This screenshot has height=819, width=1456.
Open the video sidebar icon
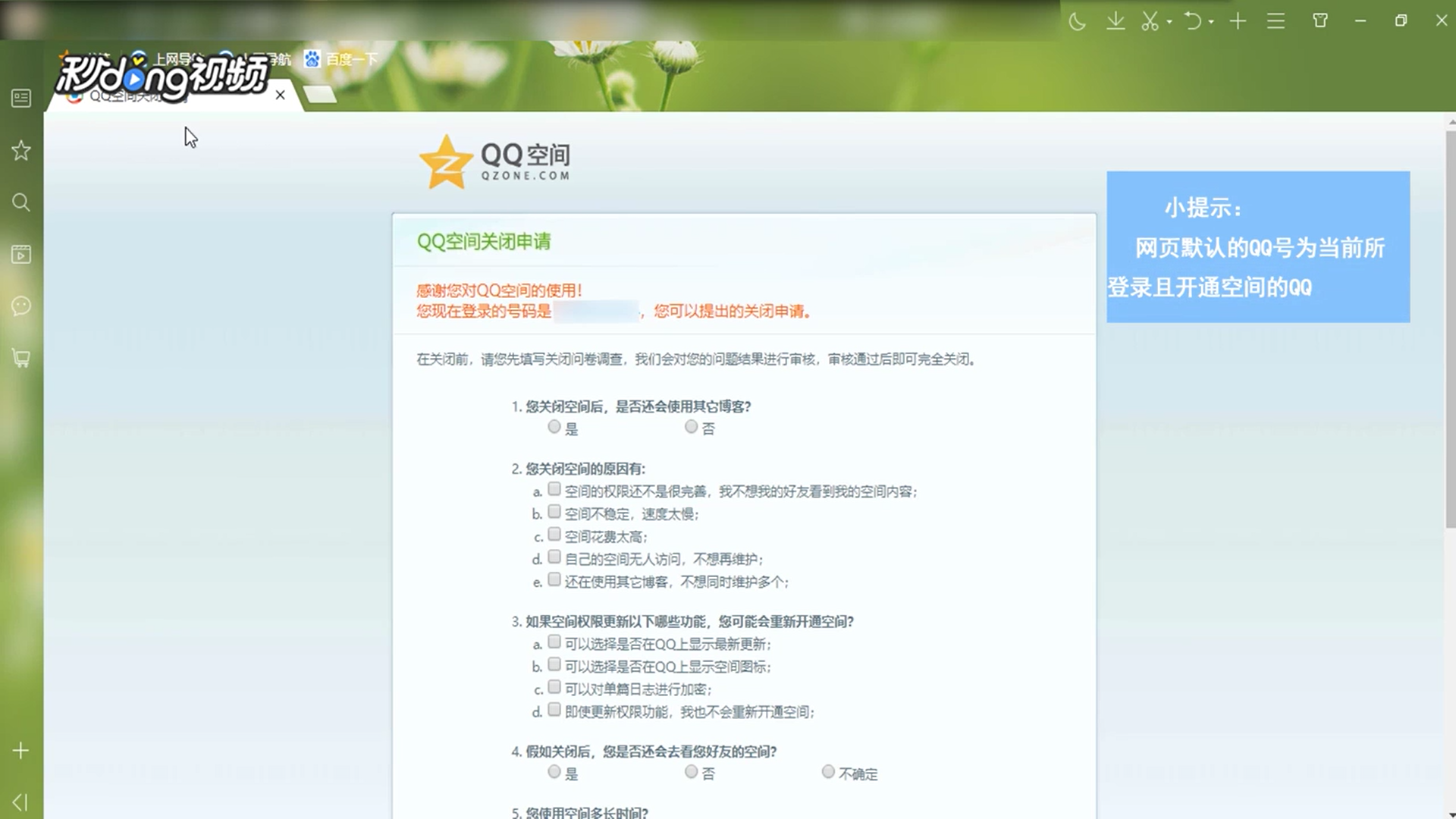tap(21, 254)
